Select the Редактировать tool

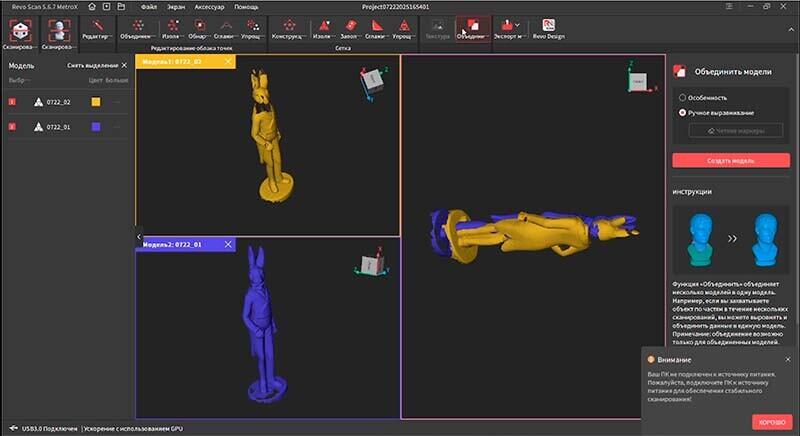pos(97,30)
